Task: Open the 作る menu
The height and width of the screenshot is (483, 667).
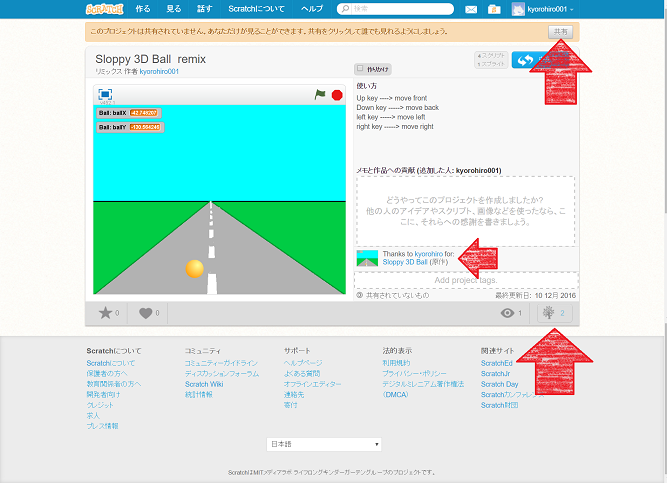Action: click(143, 9)
